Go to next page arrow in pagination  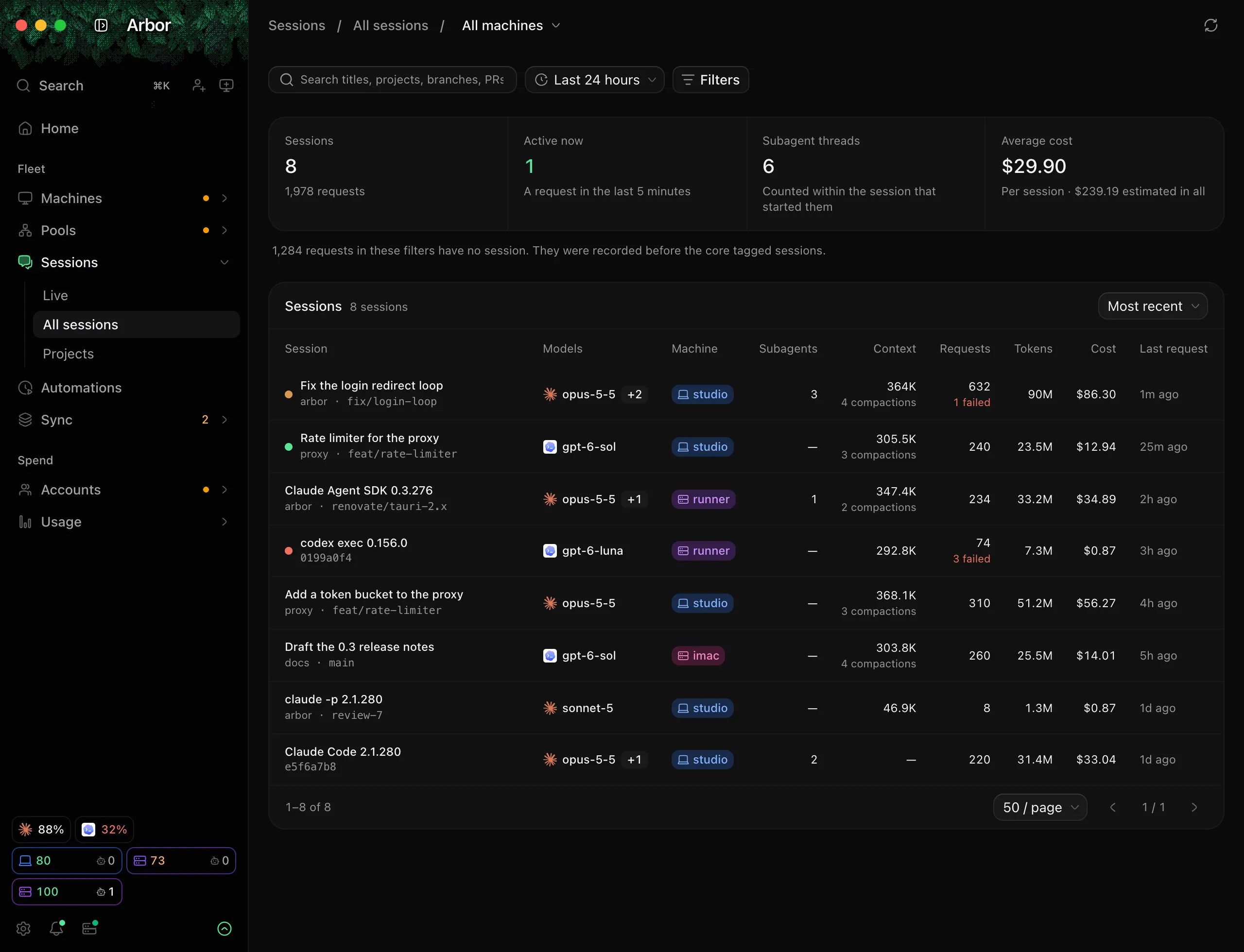pyautogui.click(x=1194, y=807)
